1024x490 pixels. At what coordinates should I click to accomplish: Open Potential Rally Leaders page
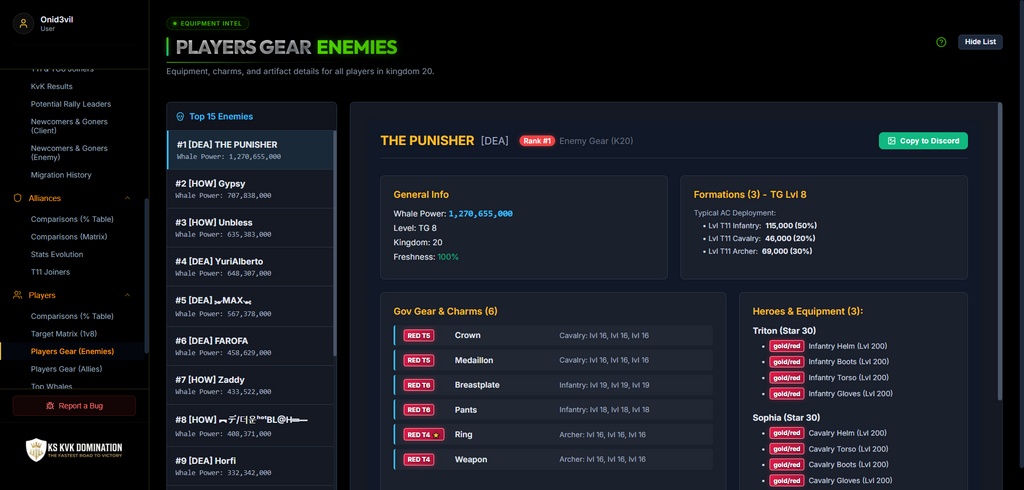click(71, 104)
